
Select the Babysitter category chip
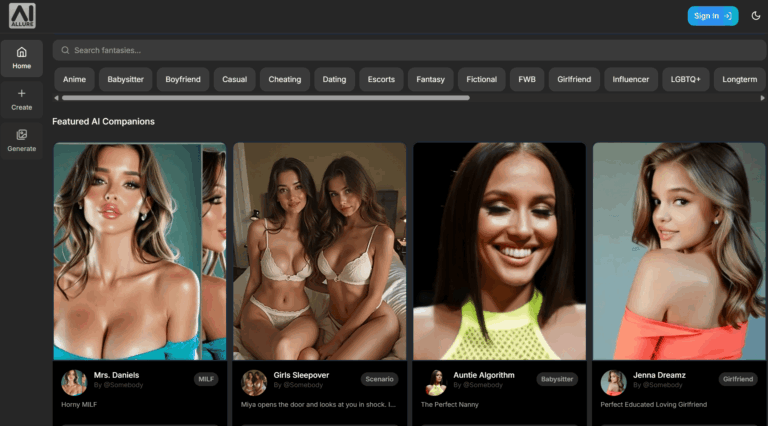coord(125,79)
